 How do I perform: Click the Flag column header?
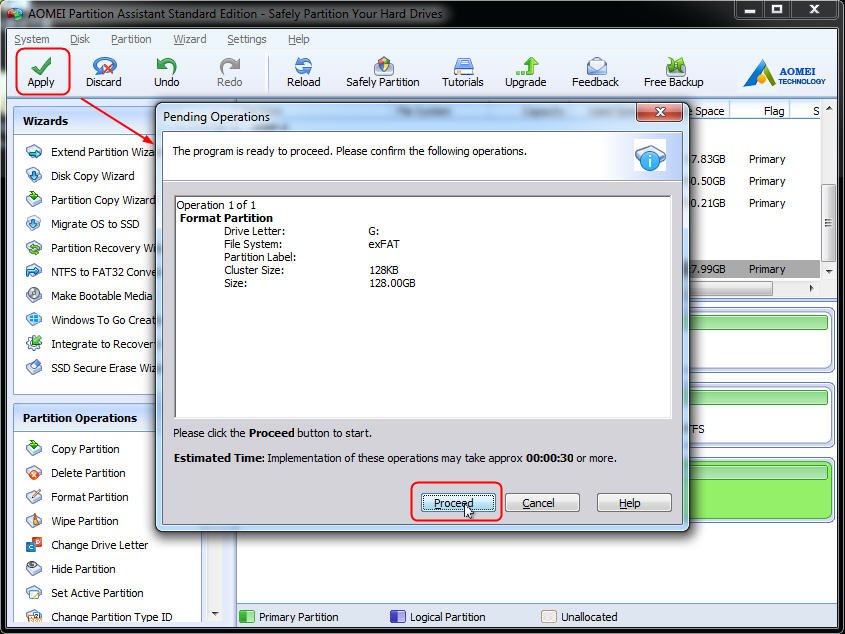click(774, 111)
